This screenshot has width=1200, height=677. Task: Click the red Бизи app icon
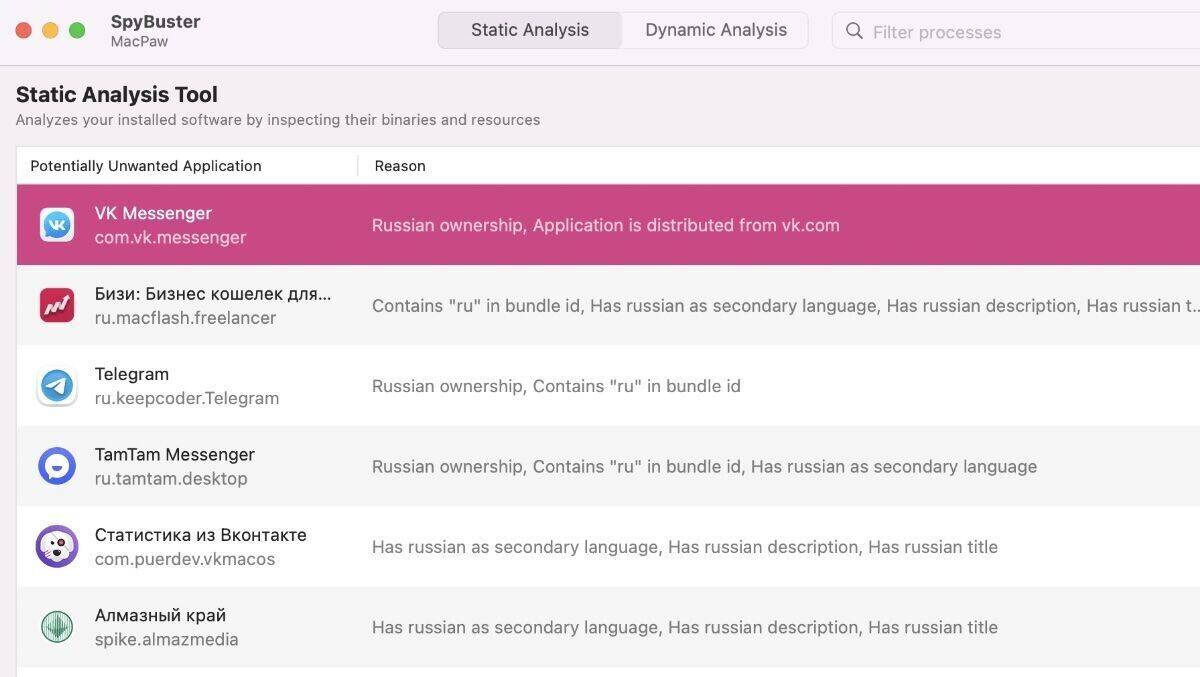(57, 305)
